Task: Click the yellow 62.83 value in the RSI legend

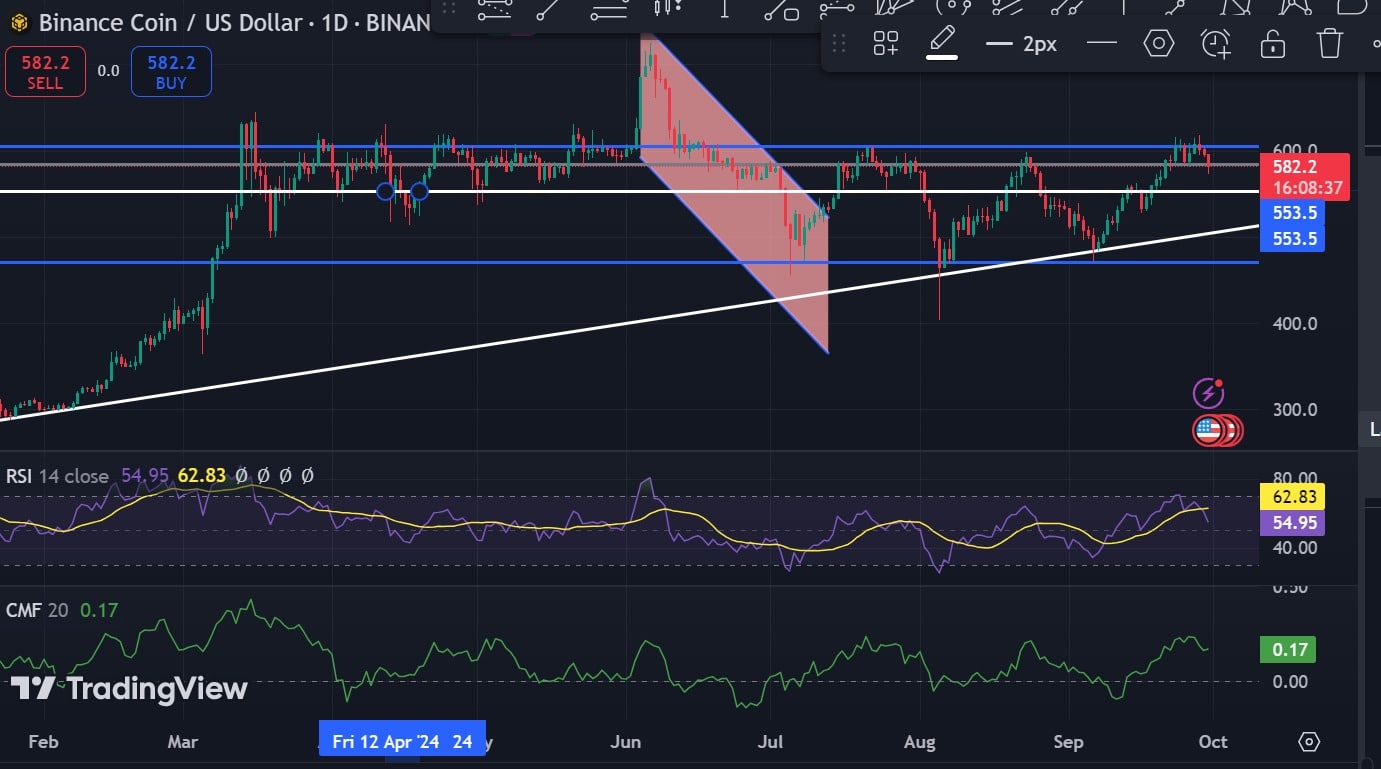Action: (x=202, y=476)
